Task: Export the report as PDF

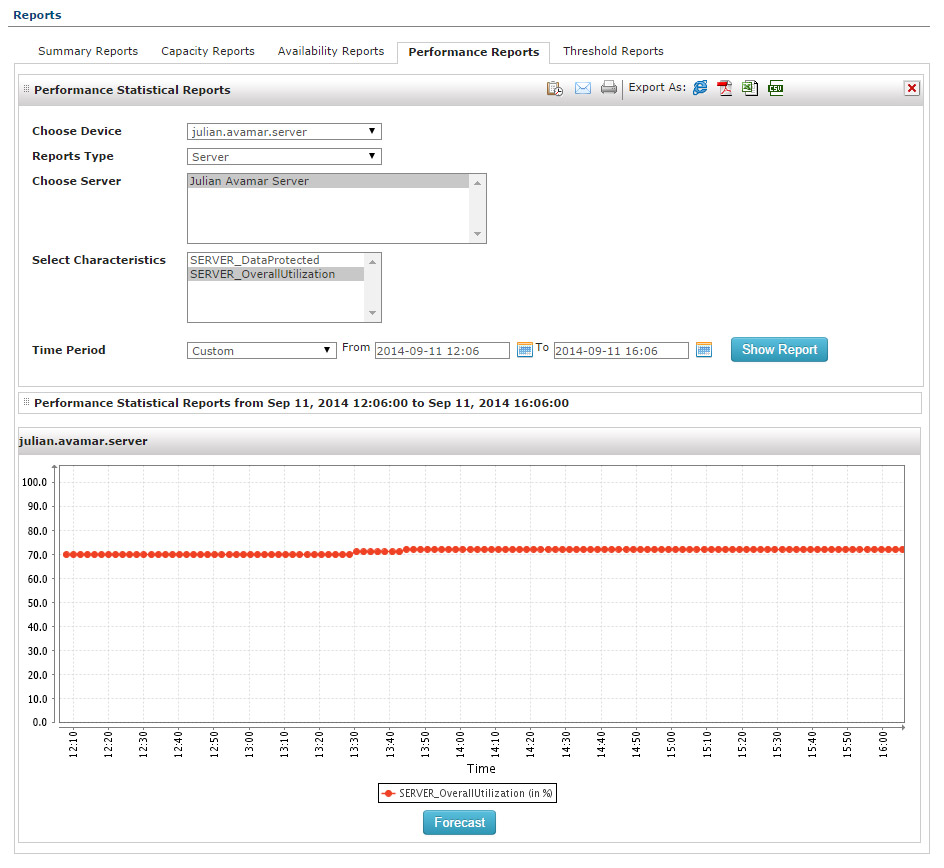Action: click(724, 88)
